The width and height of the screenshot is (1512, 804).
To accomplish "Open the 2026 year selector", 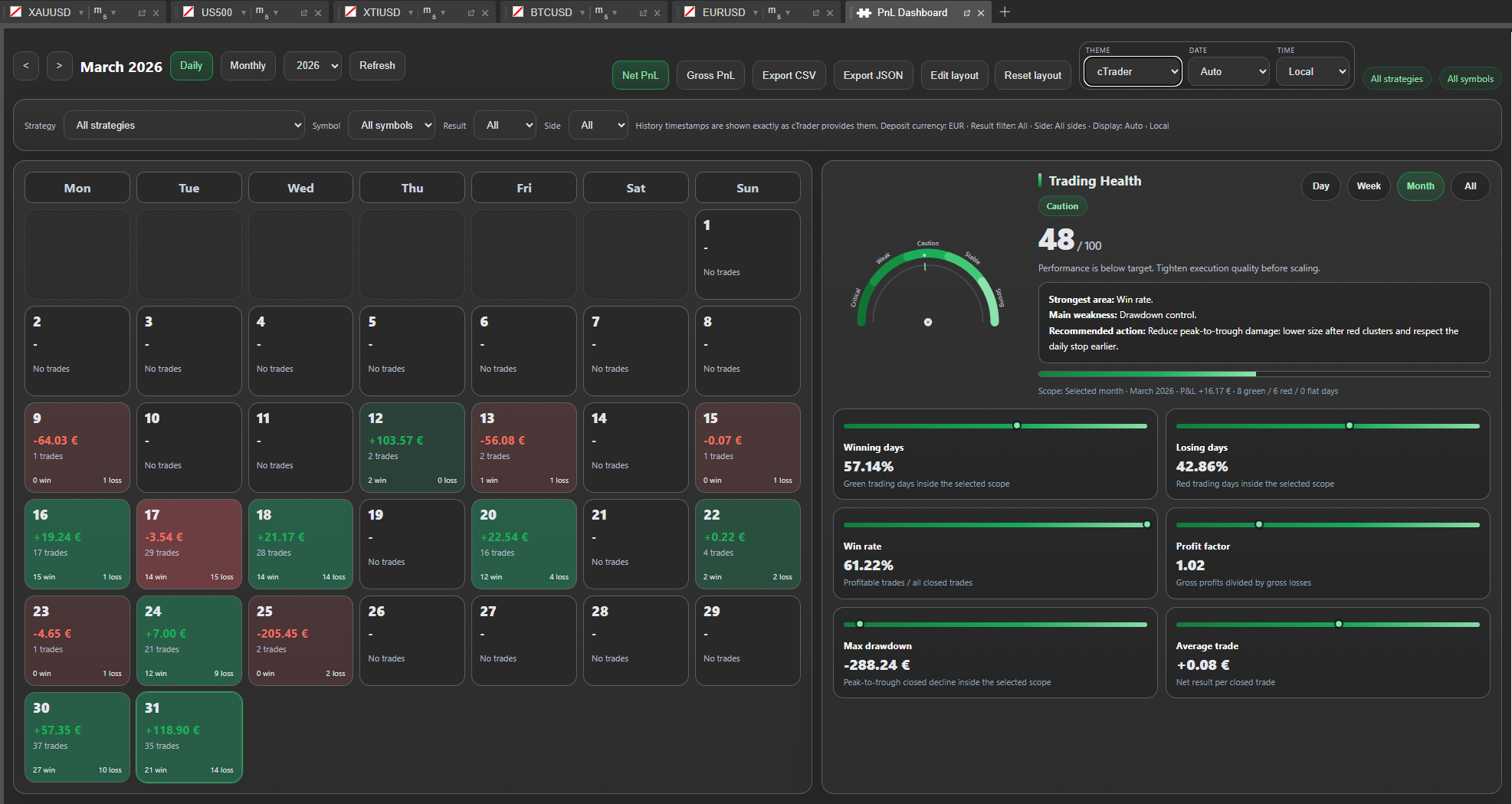I will [x=313, y=66].
